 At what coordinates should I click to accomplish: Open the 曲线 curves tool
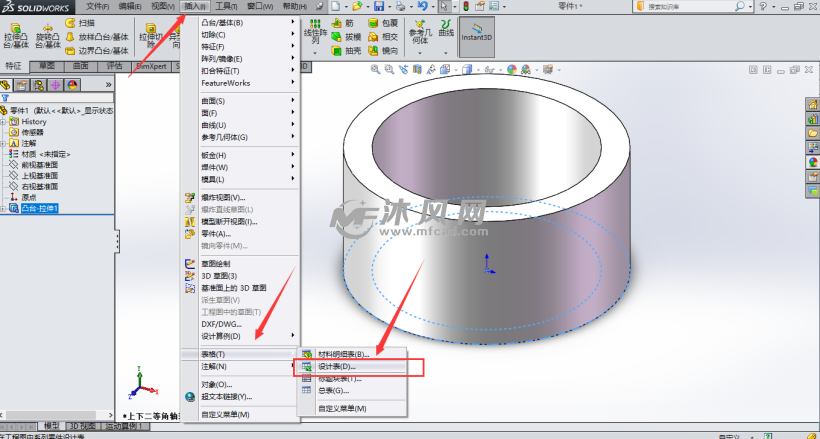(x=446, y=28)
